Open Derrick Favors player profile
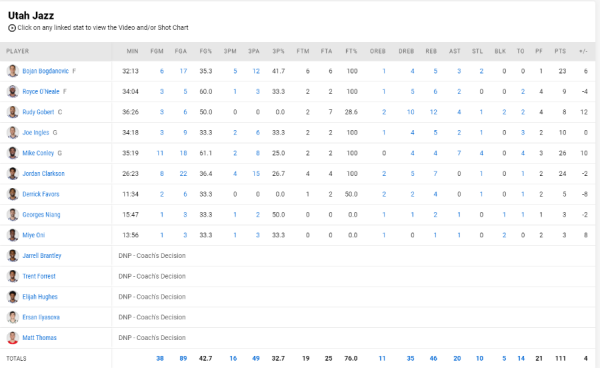 (x=41, y=194)
